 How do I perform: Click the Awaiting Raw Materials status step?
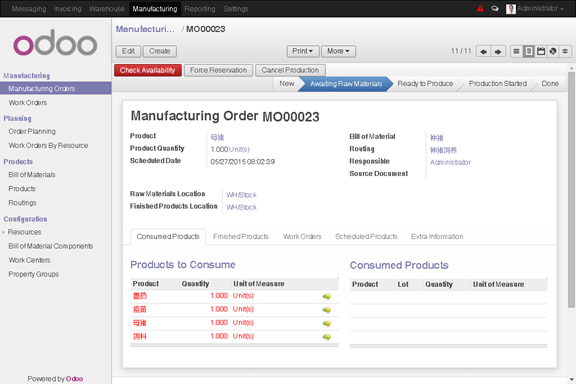346,84
